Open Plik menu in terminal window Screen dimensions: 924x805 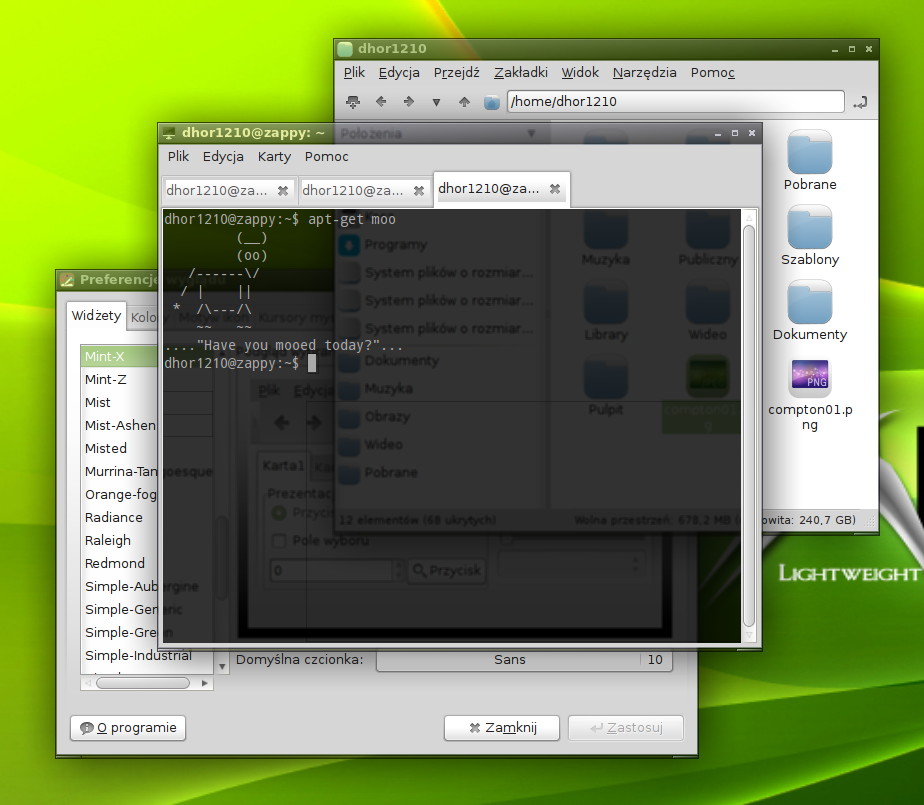pos(178,157)
